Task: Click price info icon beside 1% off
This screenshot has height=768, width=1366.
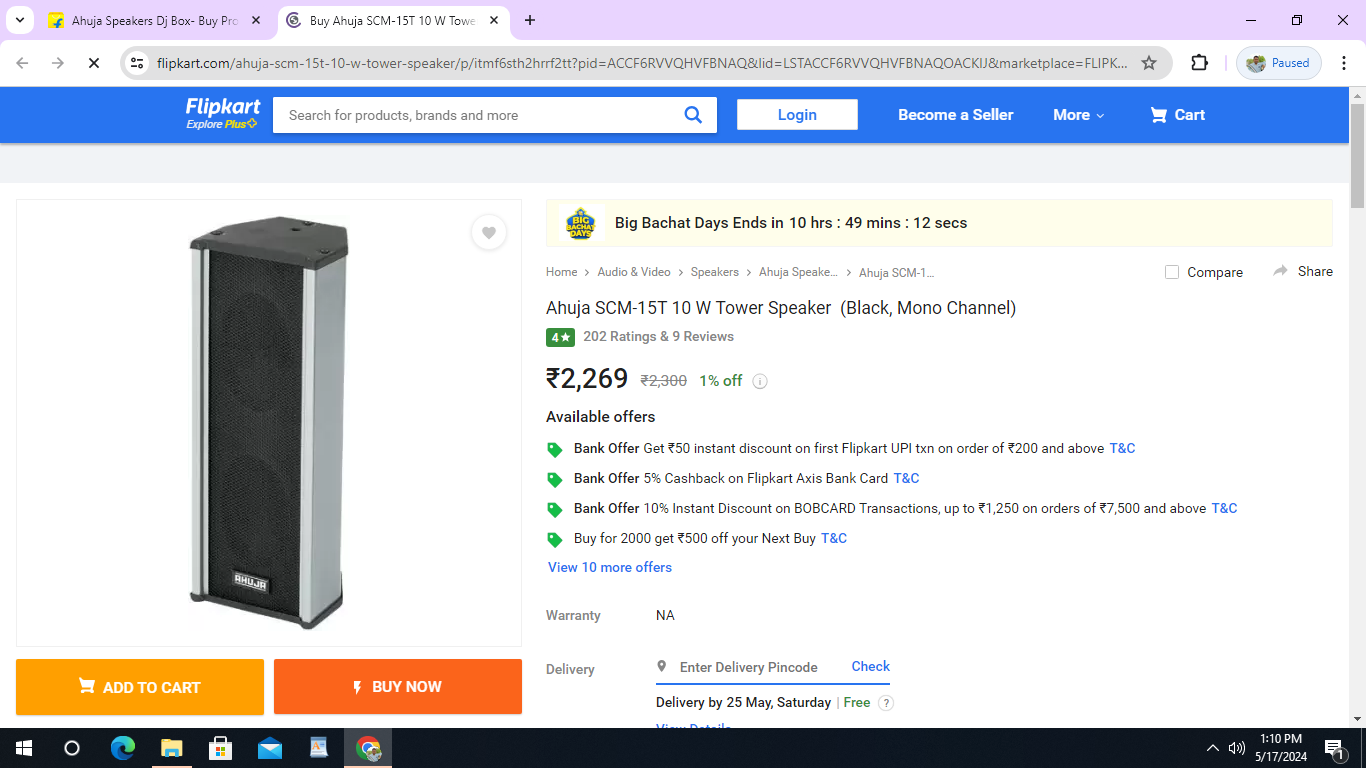Action: (760, 381)
